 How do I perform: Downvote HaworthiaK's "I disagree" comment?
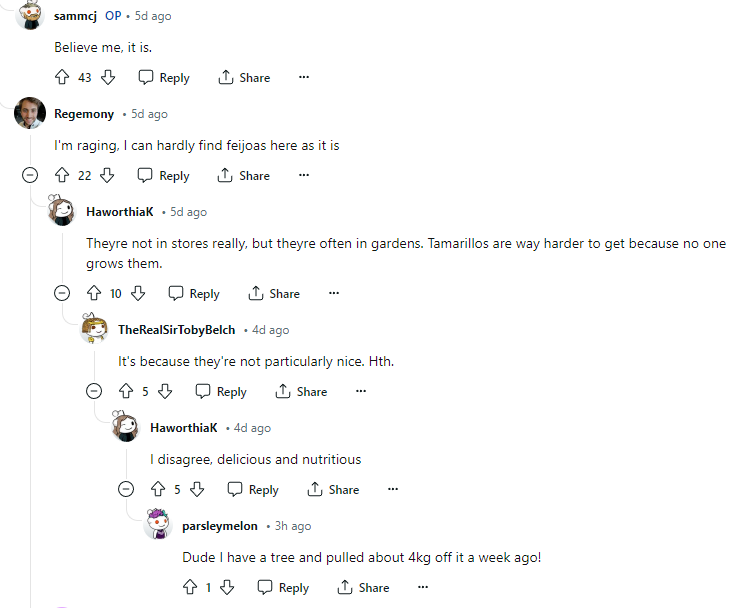point(197,489)
